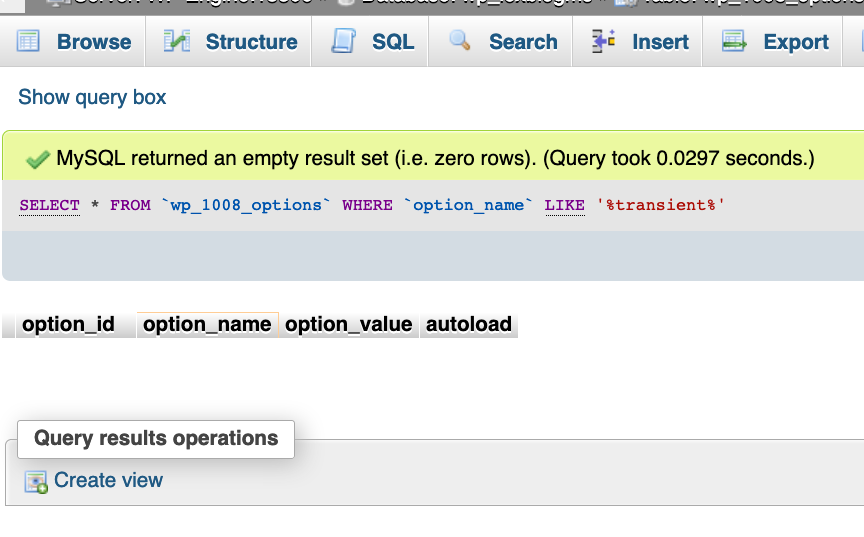Click the Structure tab icon
The height and width of the screenshot is (537, 864).
pyautogui.click(x=177, y=41)
